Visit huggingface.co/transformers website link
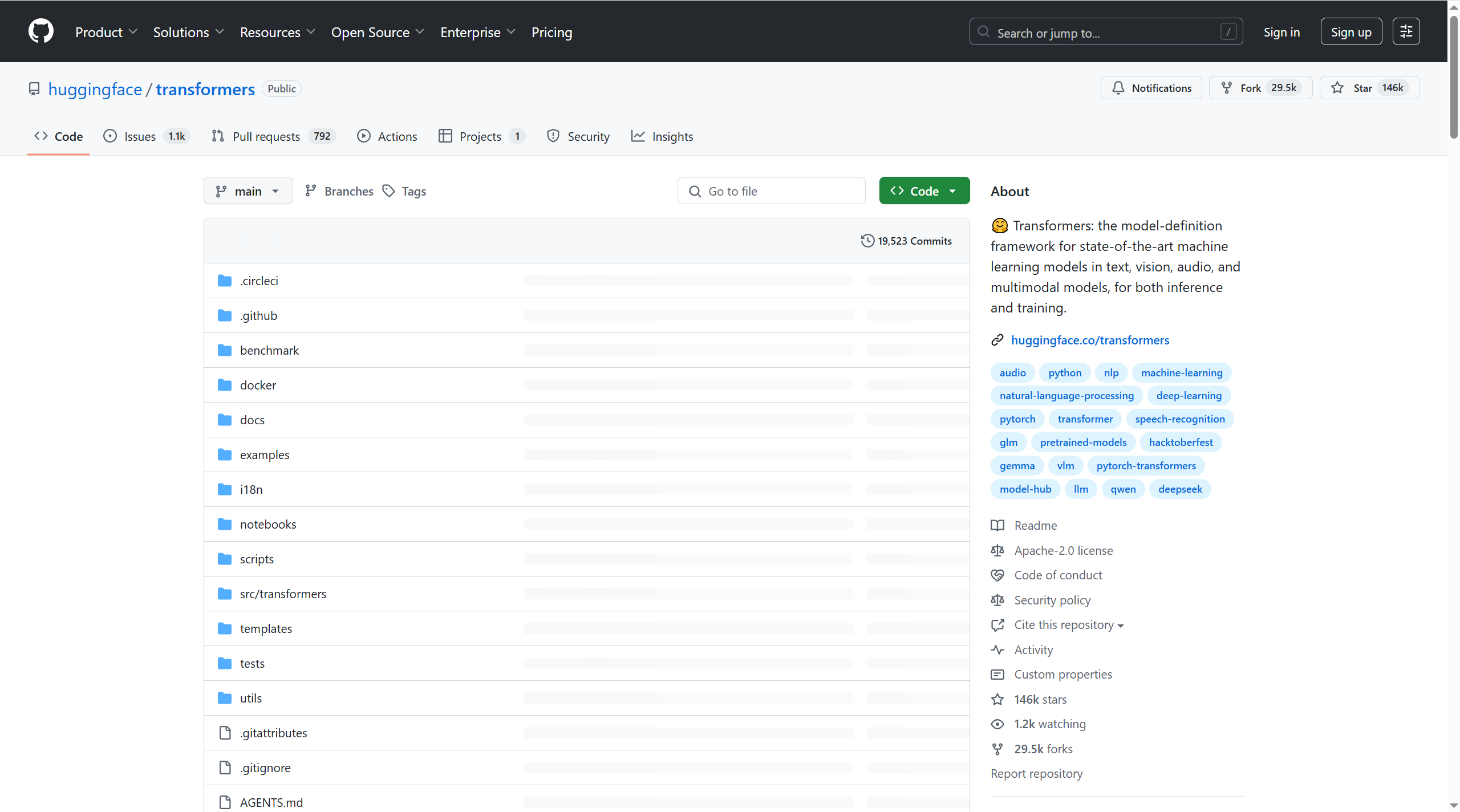1460x812 pixels. (1090, 340)
